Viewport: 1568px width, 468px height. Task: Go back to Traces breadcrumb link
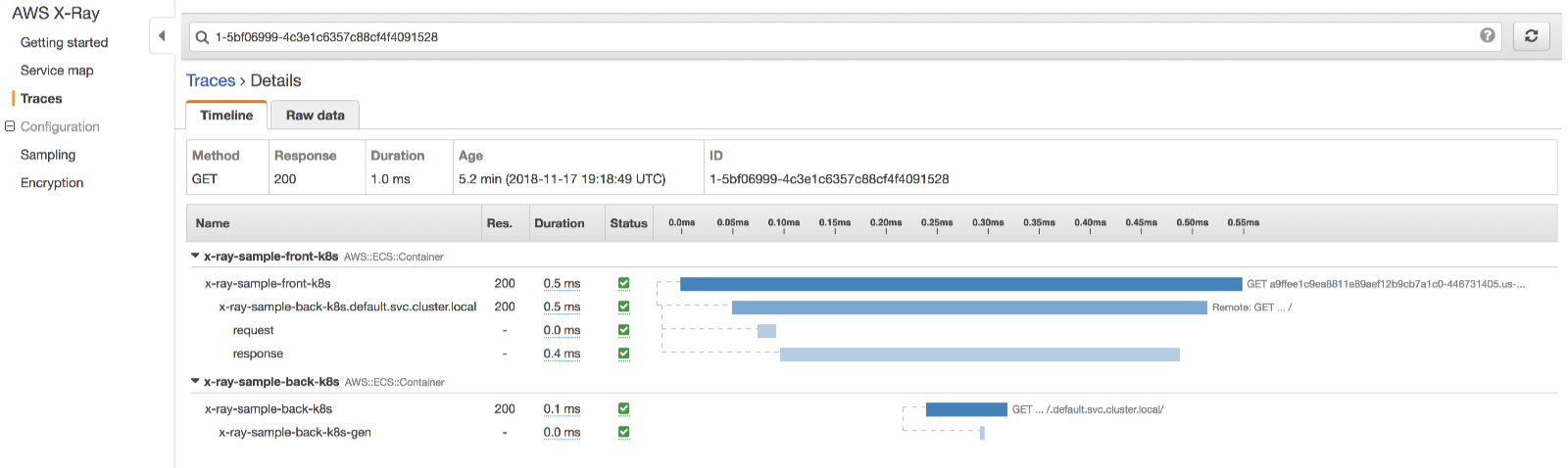click(211, 81)
